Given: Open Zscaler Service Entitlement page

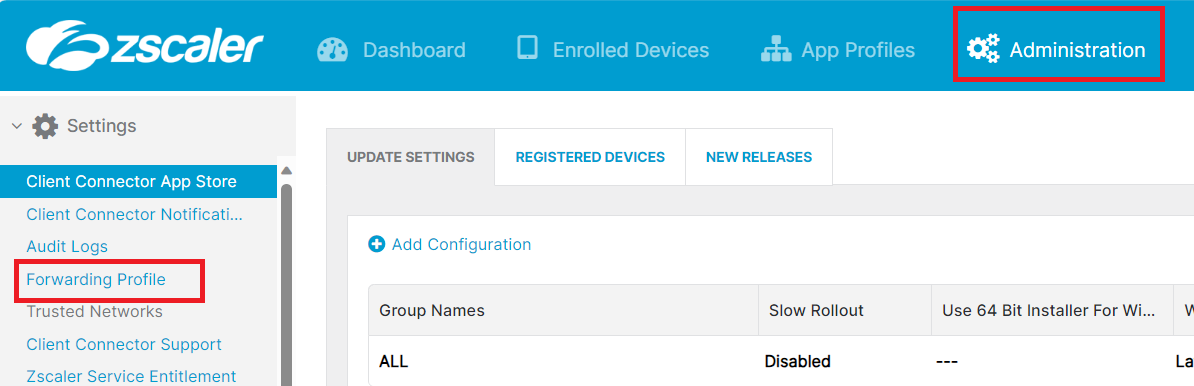Looking at the screenshot, I should (x=131, y=376).
